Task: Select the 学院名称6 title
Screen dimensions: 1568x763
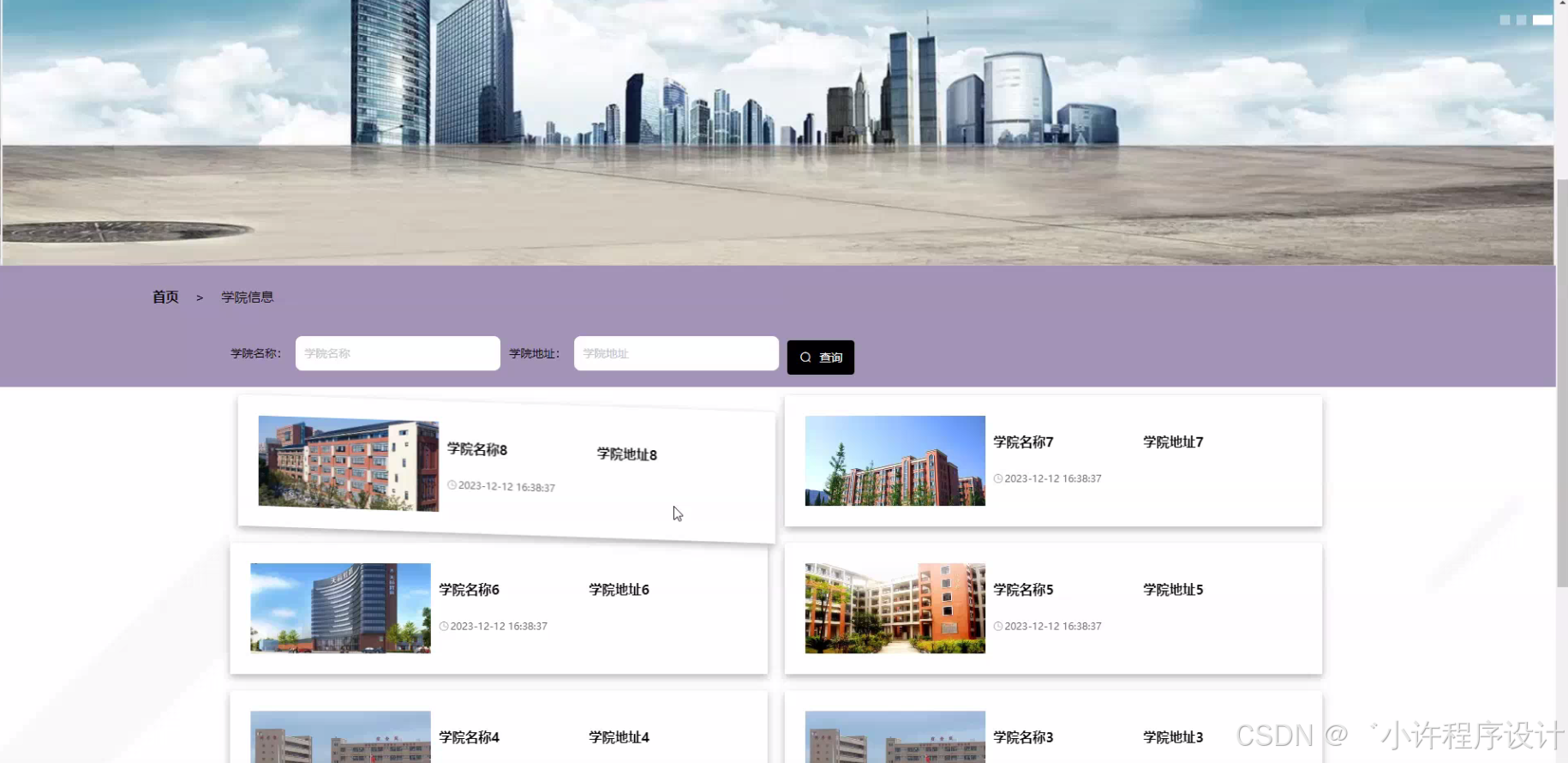Action: pos(469,589)
